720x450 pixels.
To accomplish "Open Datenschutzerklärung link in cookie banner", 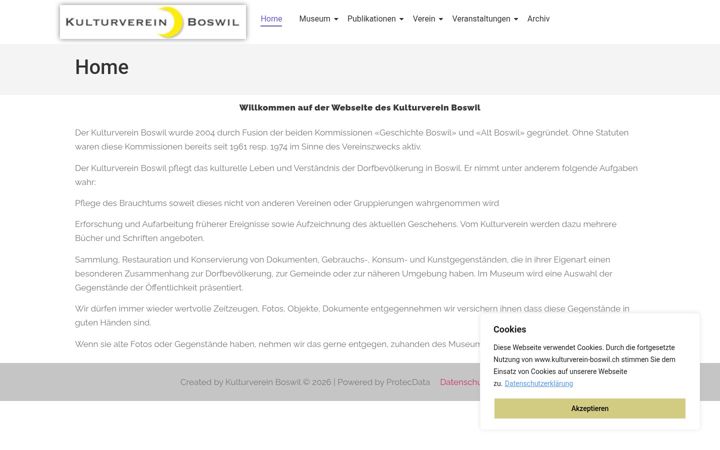I will 539,383.
